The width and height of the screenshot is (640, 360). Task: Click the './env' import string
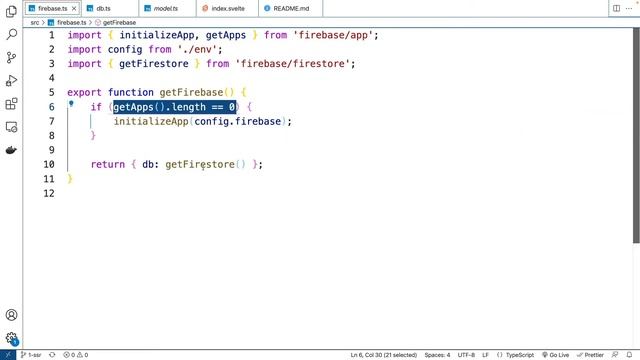point(197,49)
